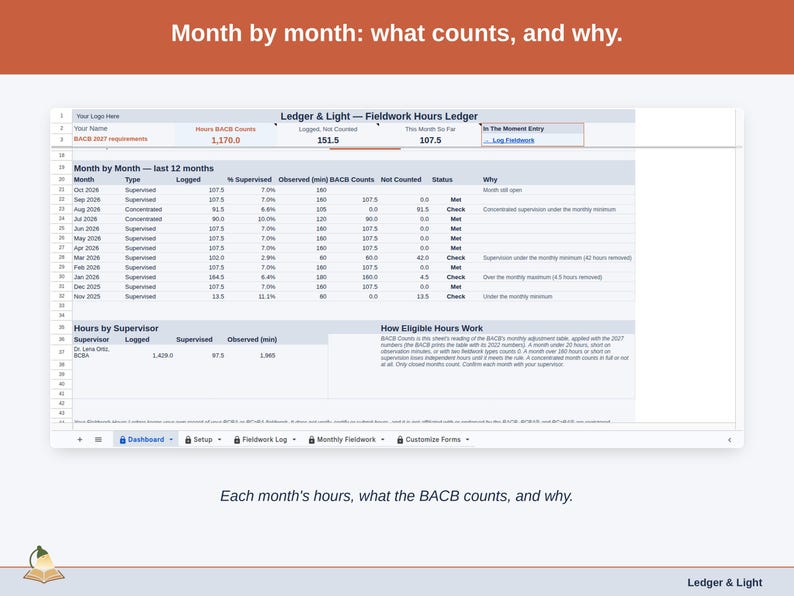Select the 1,170.0 Hours BACB Counts value
This screenshot has width=794, height=596.
click(x=226, y=140)
